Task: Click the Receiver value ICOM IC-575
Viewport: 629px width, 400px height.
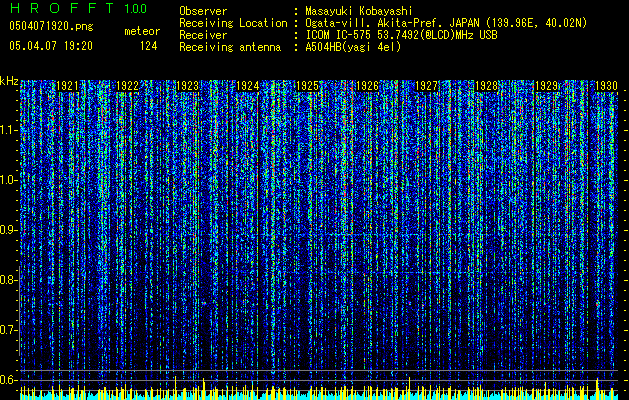Action: (x=339, y=35)
